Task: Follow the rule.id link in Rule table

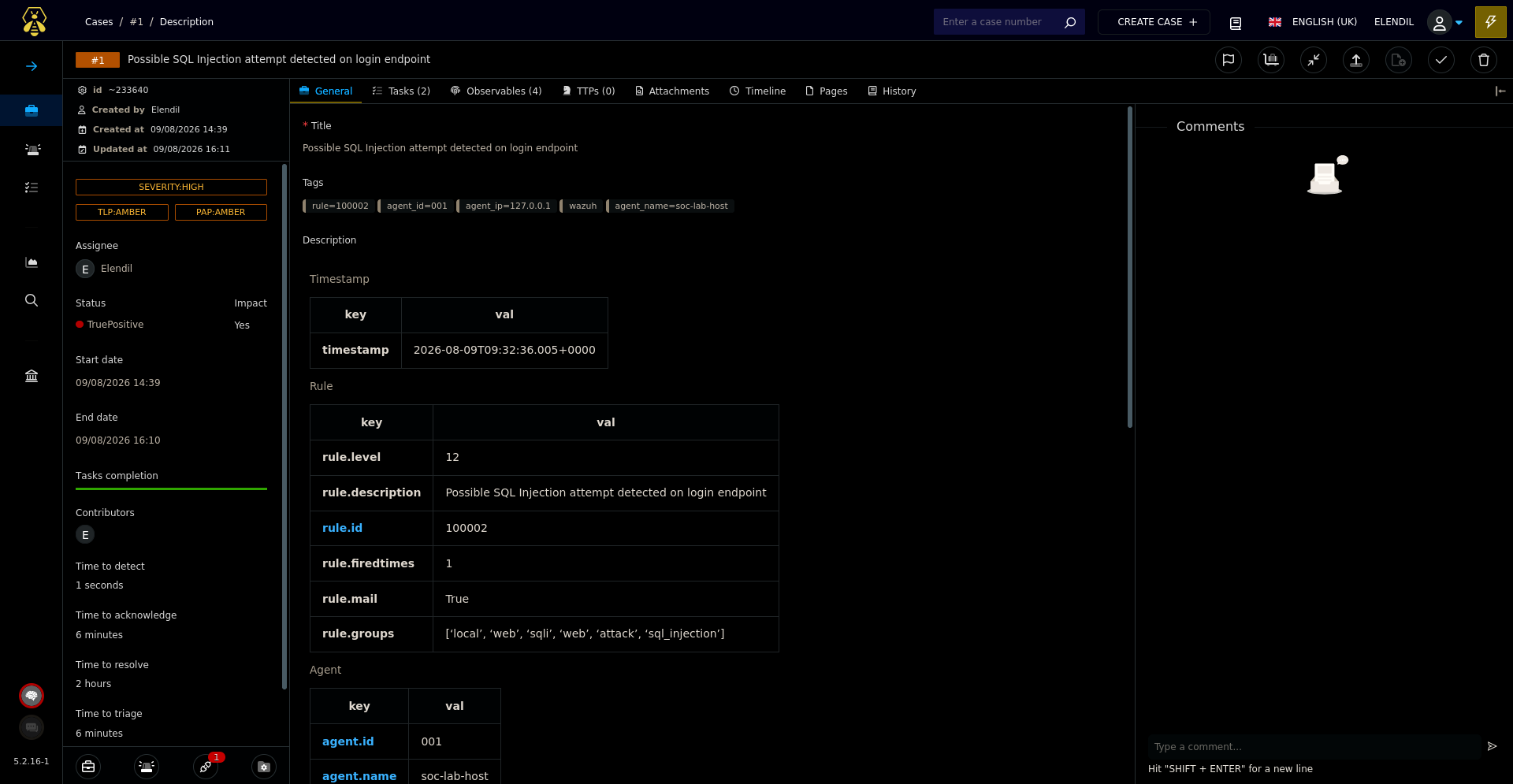Action: 343,528
